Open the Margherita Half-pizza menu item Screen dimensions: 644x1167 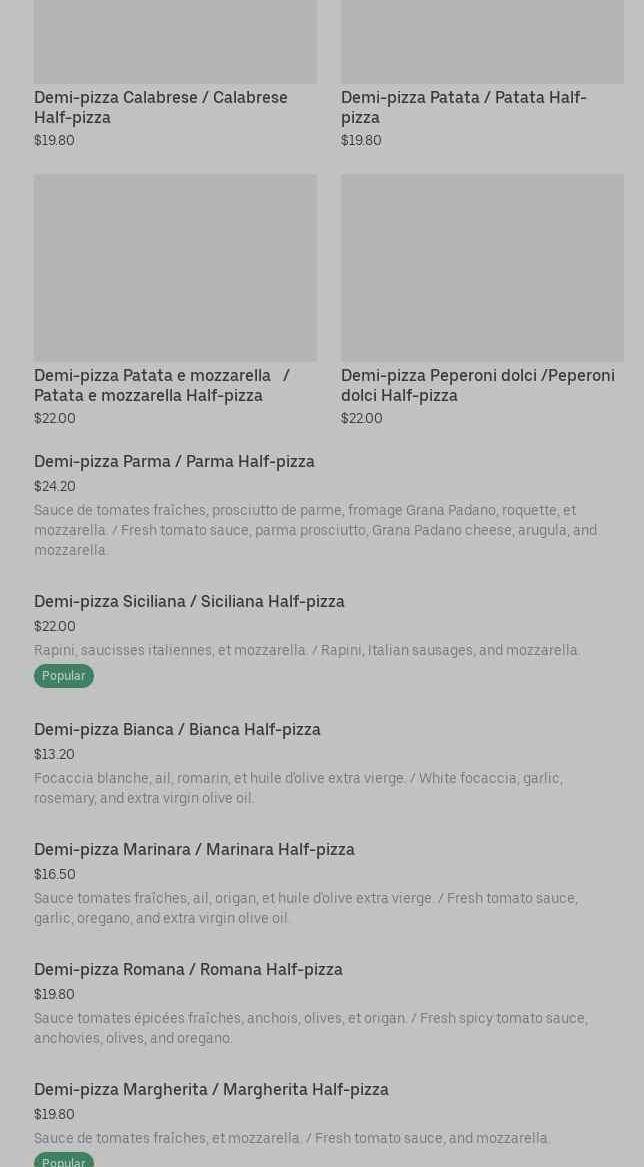pyautogui.click(x=211, y=1089)
